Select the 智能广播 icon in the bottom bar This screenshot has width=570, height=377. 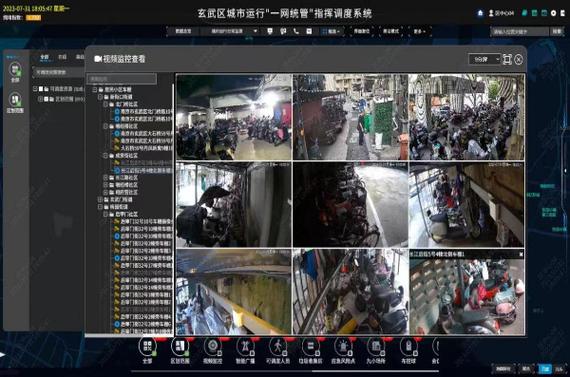tap(245, 346)
